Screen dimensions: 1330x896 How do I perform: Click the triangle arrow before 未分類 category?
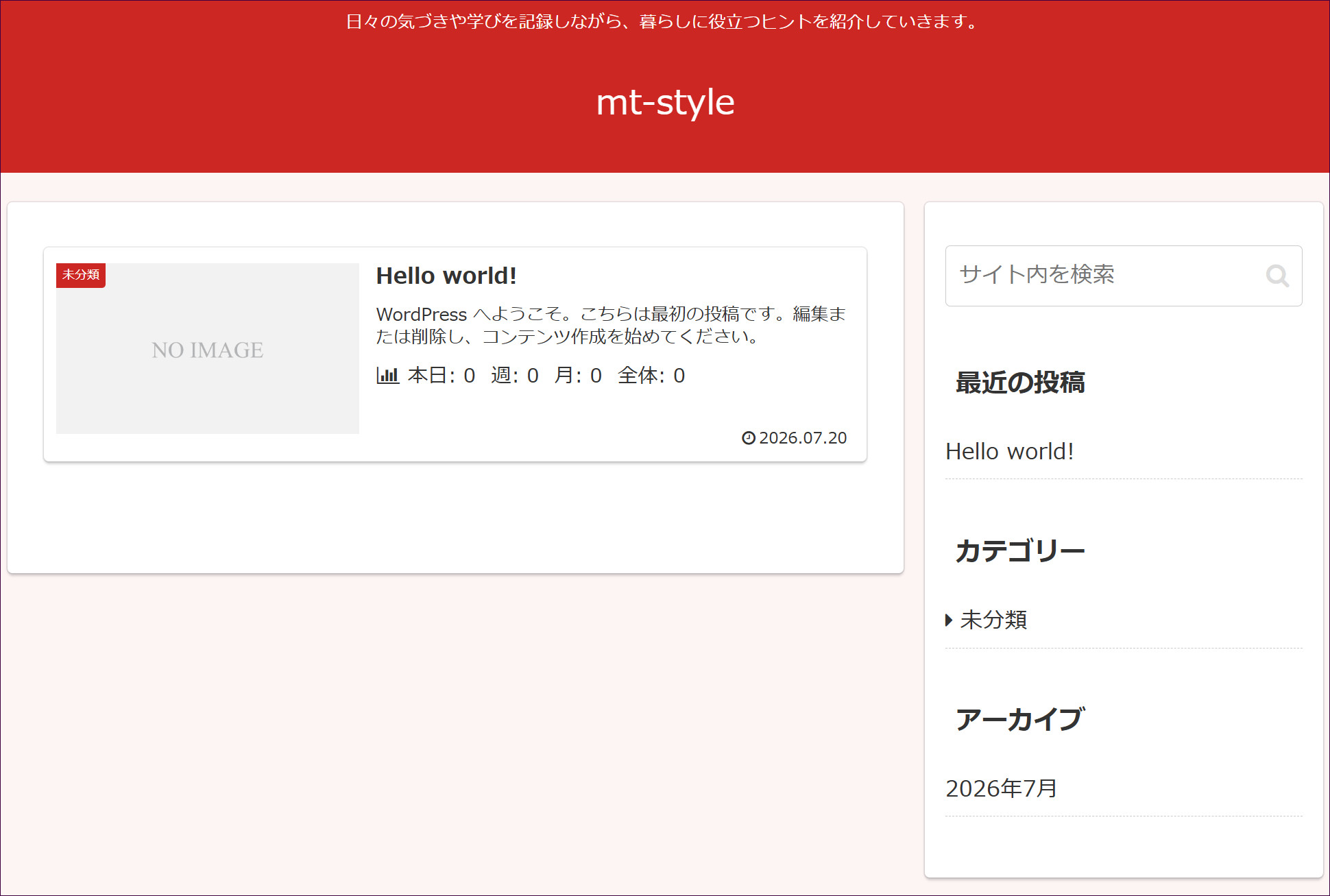tap(949, 620)
